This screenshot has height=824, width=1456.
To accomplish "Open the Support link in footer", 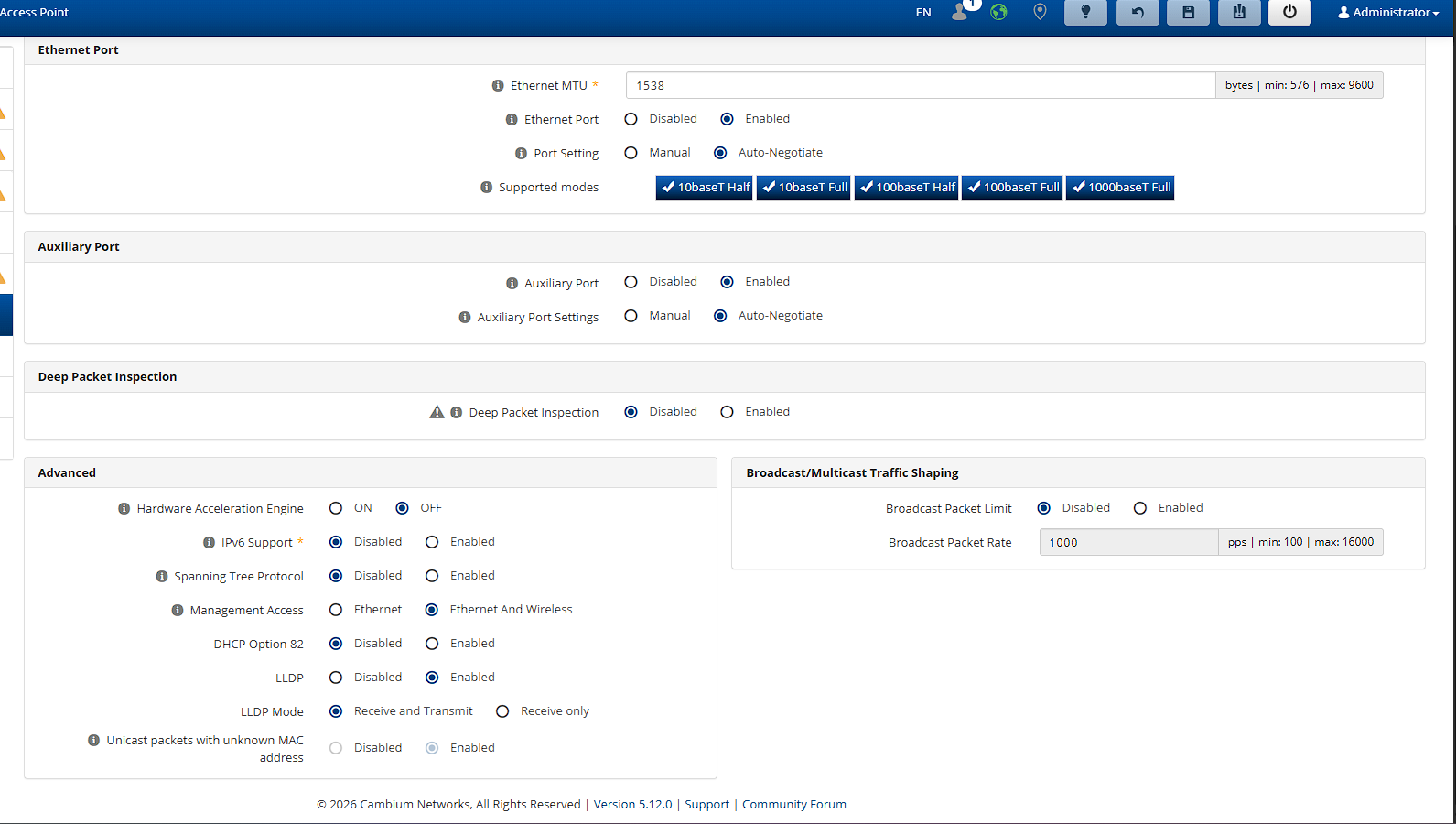I will (x=706, y=804).
